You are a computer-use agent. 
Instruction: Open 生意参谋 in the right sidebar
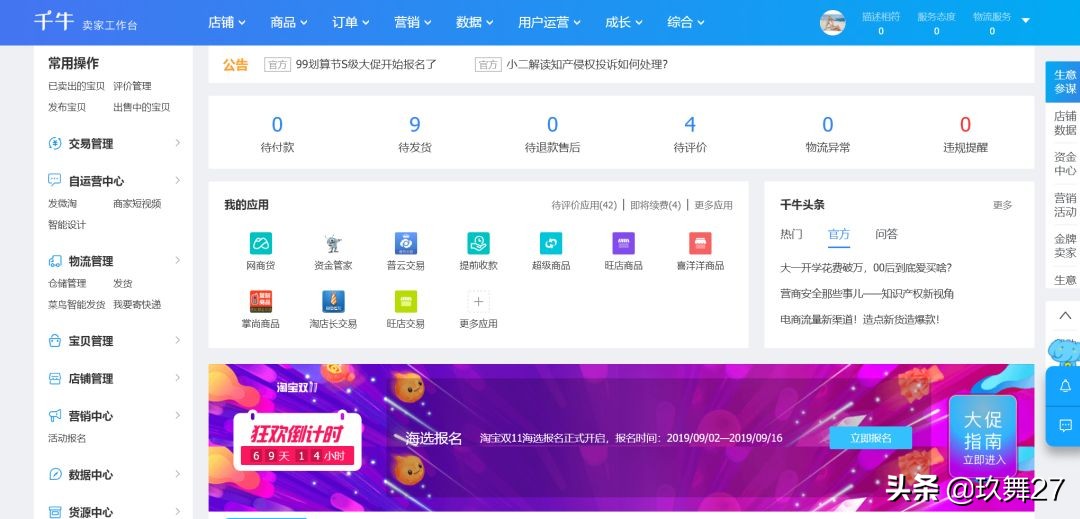[x=1064, y=82]
